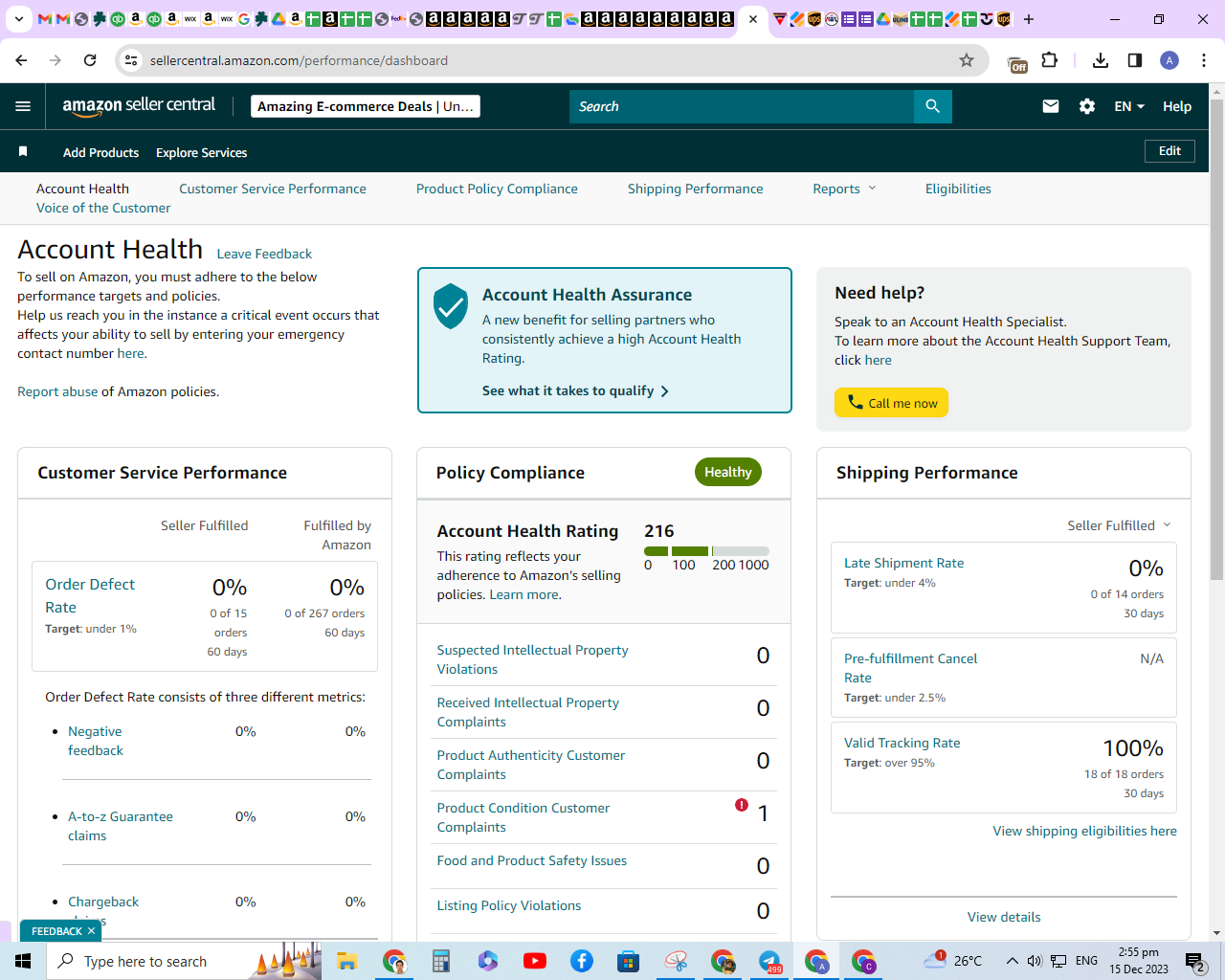Click View shipping eligibilities here

(1084, 831)
